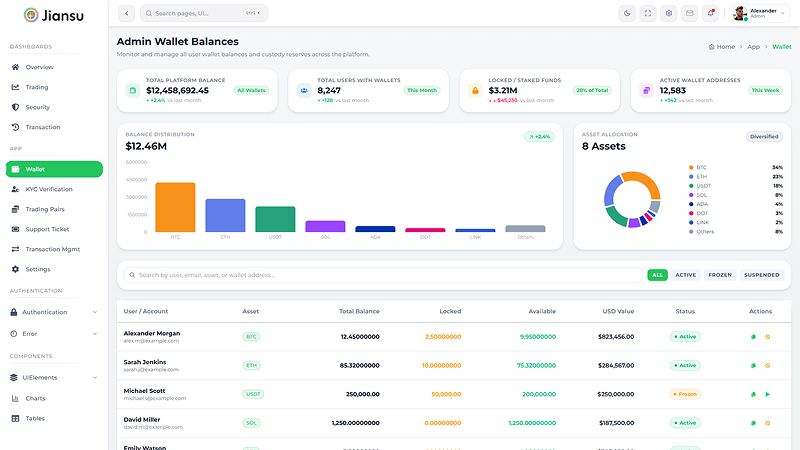800x450 pixels.
Task: Click active wallet addresses icon
Action: coord(646,90)
